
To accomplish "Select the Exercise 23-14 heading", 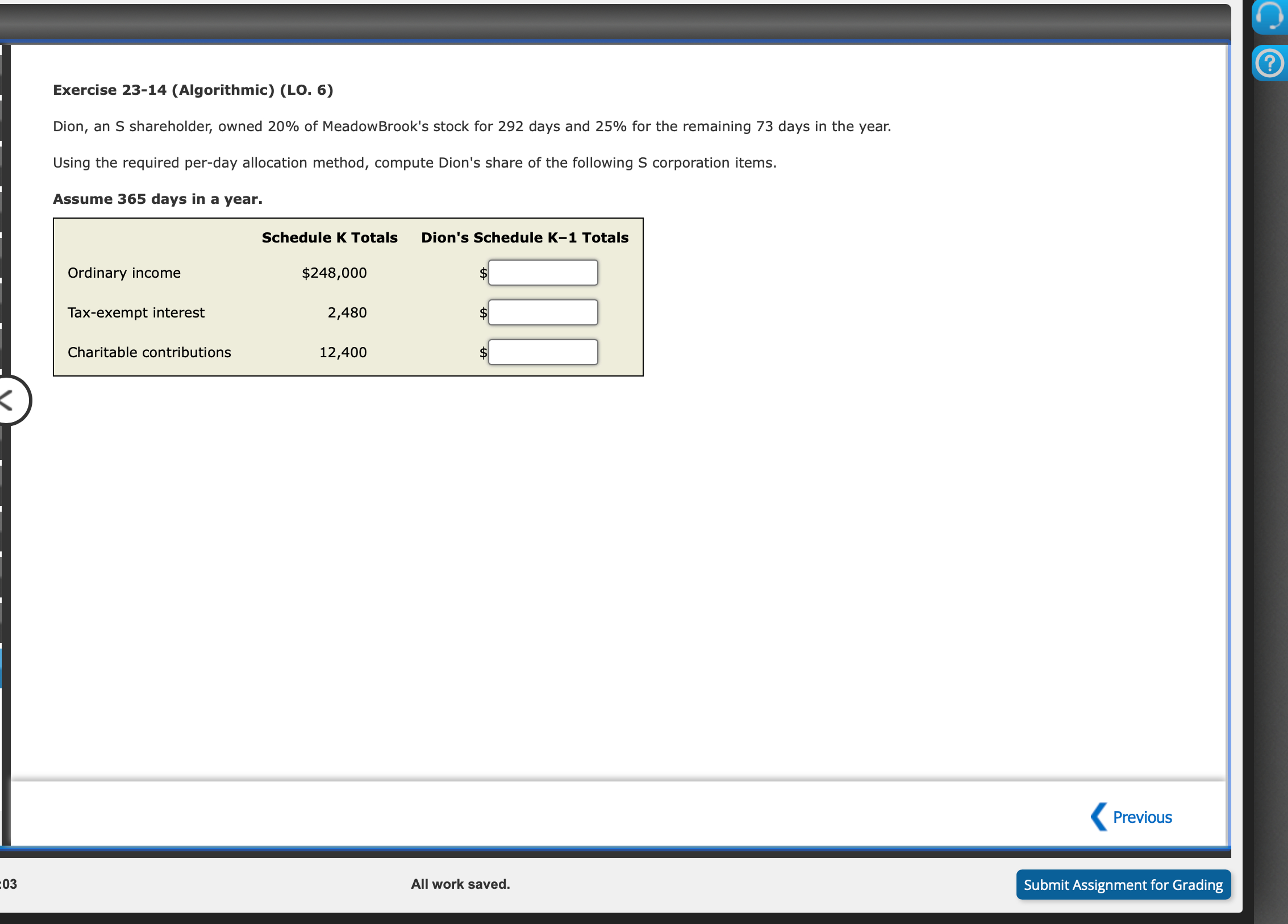I will tap(193, 89).
